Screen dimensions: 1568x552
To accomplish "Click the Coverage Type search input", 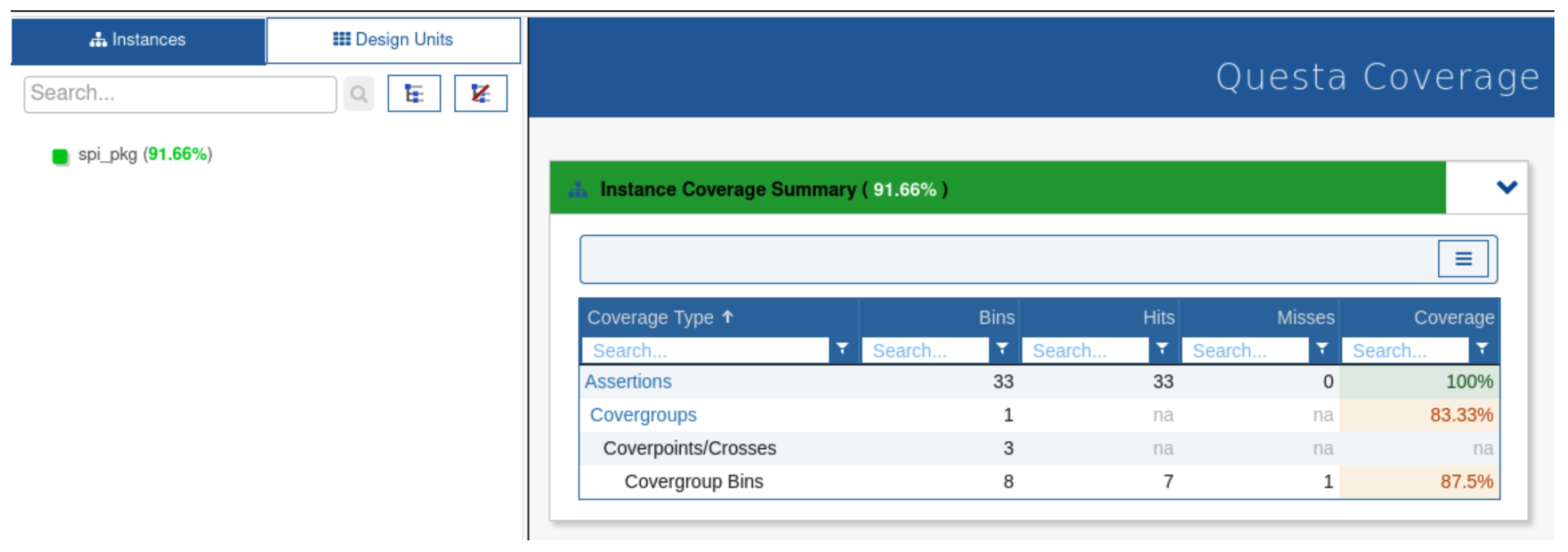I will point(705,351).
